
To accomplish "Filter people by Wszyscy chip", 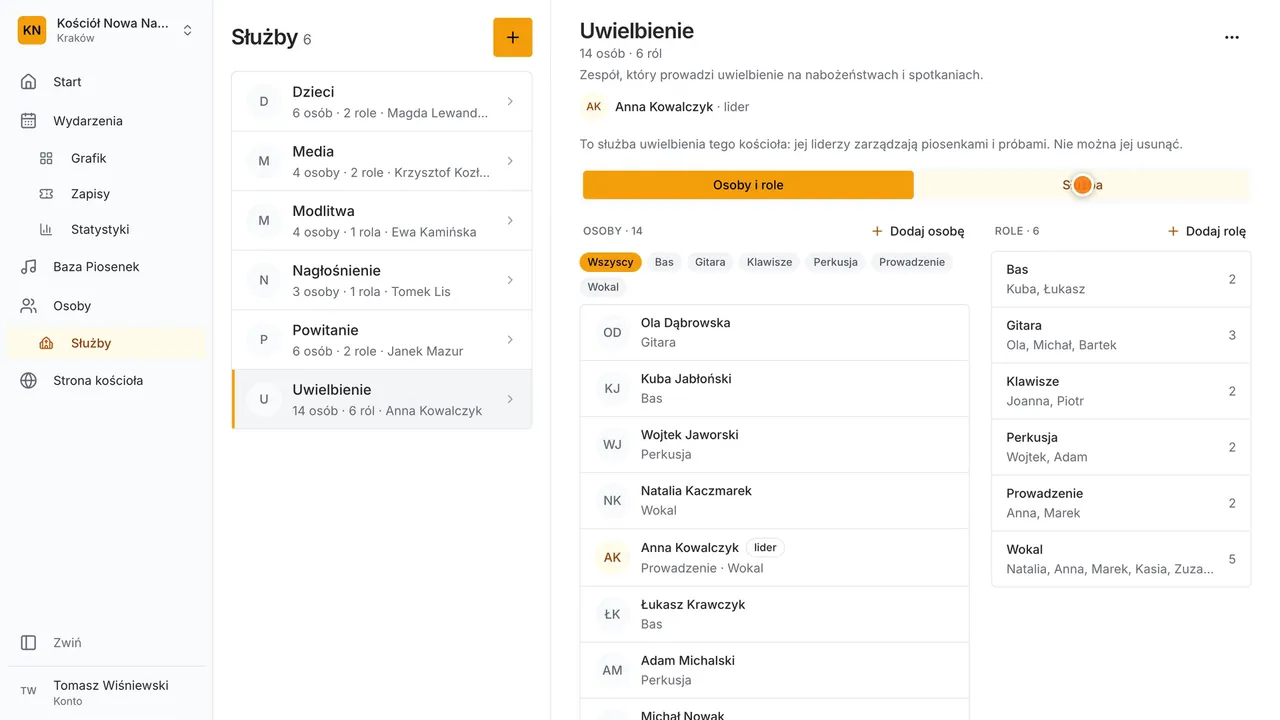I will pyautogui.click(x=610, y=262).
